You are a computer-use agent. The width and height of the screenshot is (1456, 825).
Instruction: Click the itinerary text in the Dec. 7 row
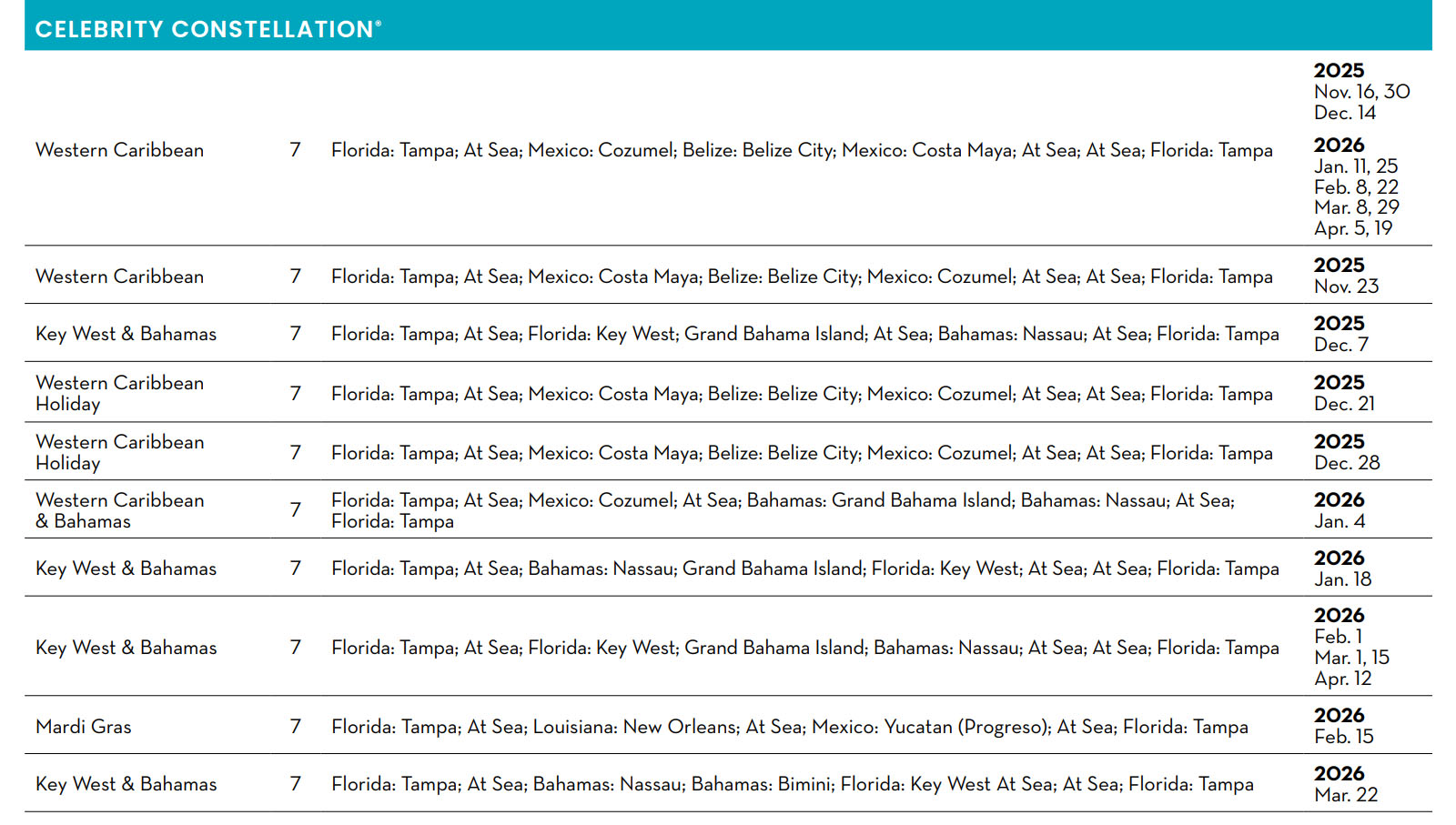click(805, 334)
